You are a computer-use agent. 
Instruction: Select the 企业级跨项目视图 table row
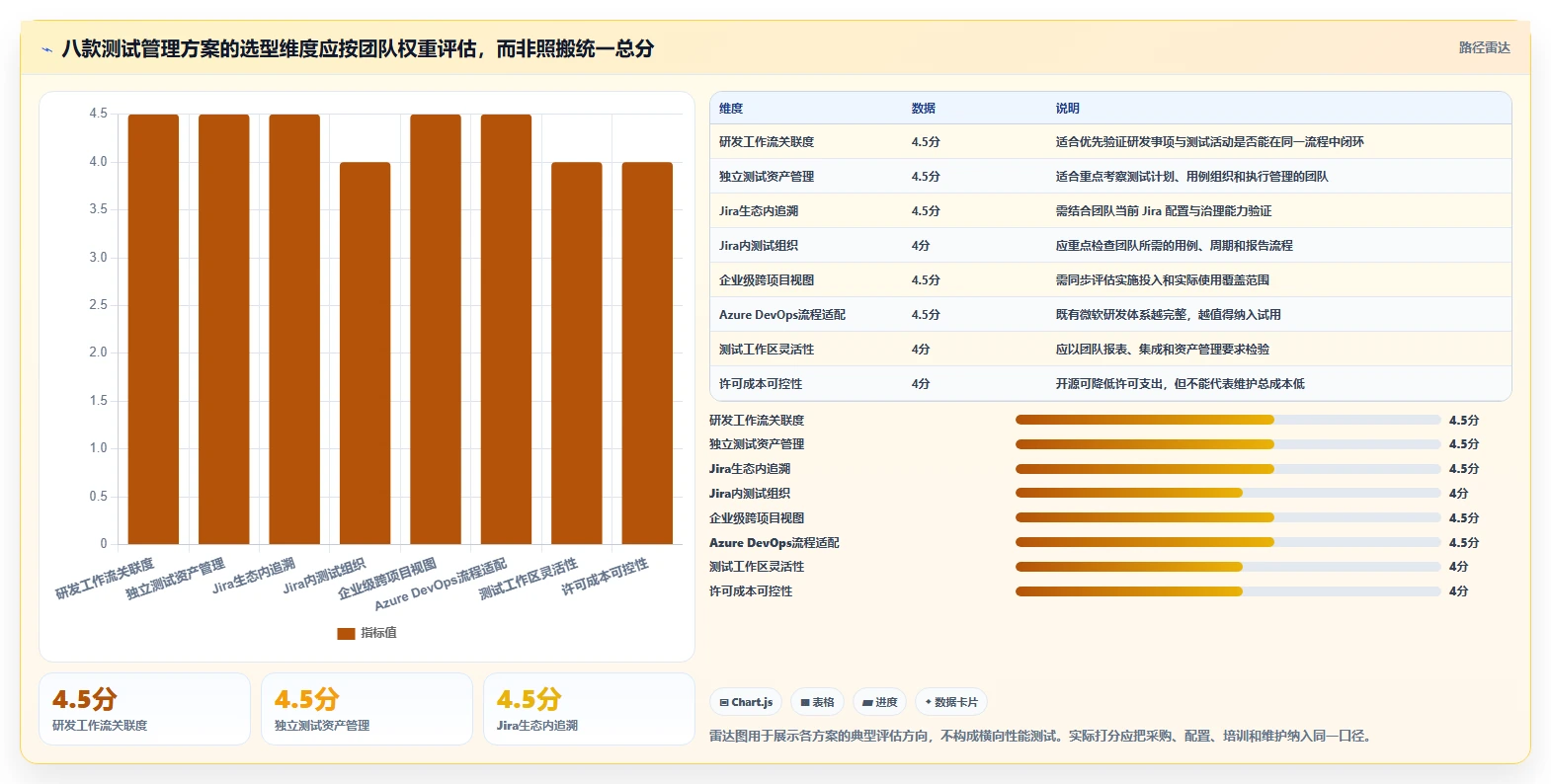click(1110, 280)
